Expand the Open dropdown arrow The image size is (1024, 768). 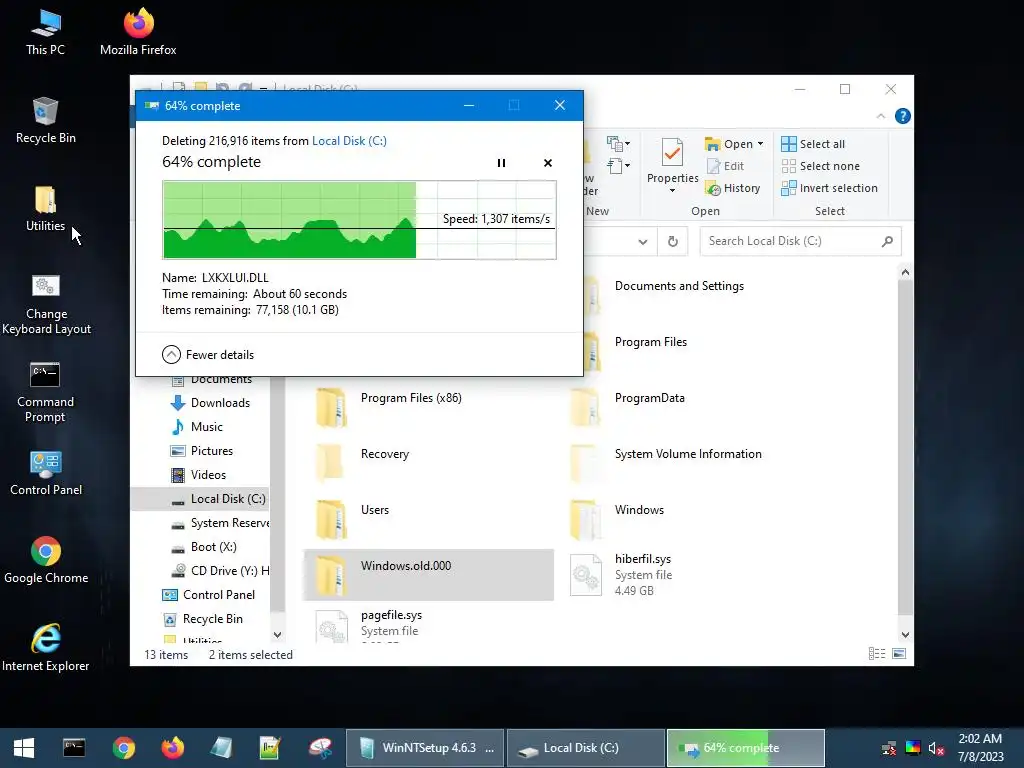pyautogui.click(x=760, y=144)
